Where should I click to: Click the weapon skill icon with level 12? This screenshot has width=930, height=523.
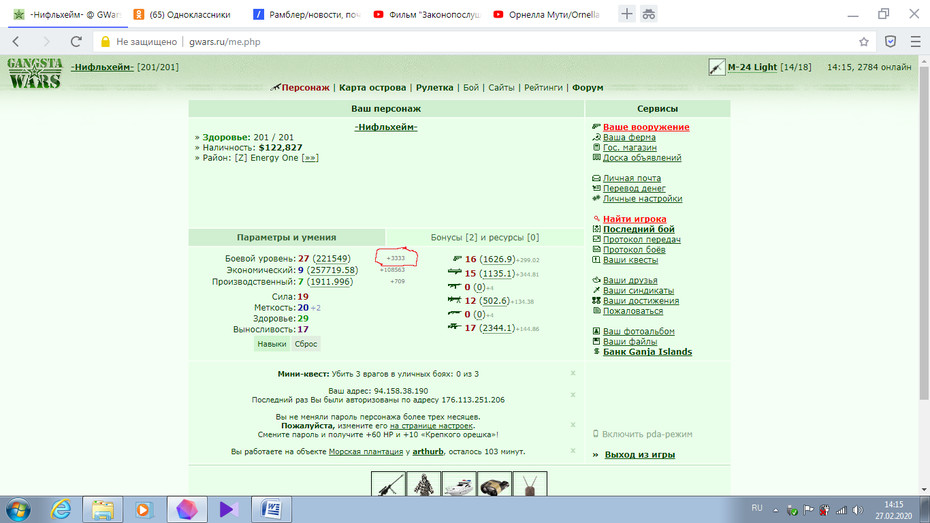[x=455, y=300]
